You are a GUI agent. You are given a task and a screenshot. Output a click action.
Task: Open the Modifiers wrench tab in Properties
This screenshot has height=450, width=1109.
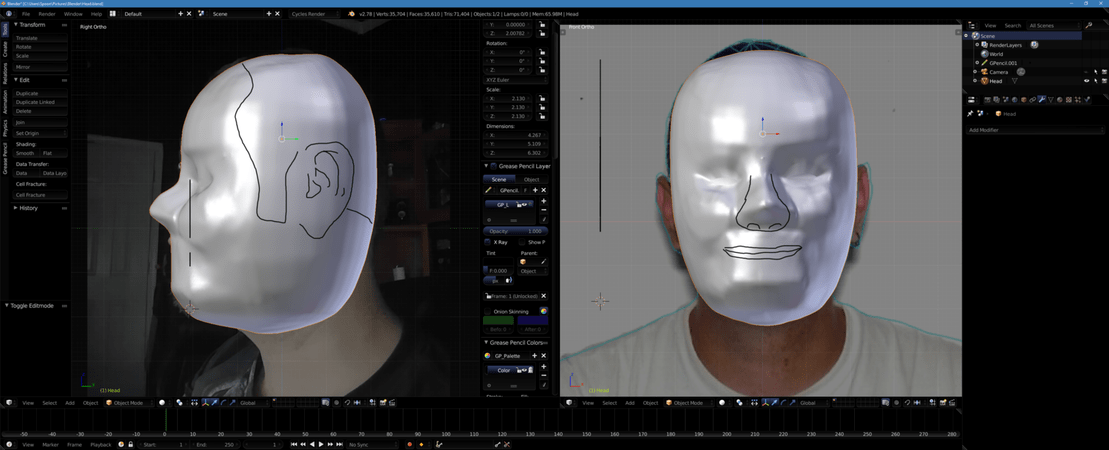coord(1041,100)
